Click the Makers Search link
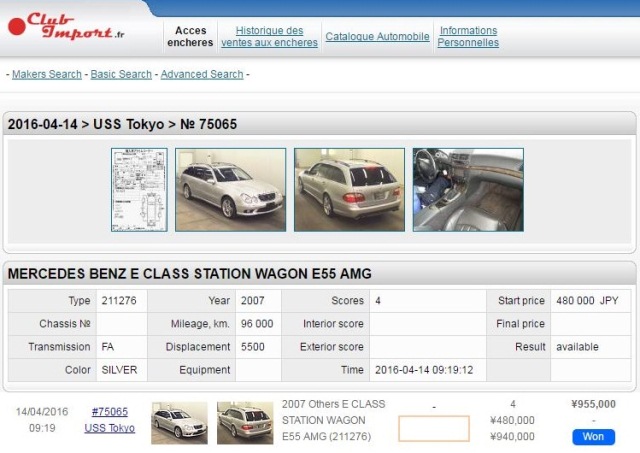The image size is (640, 453). (47, 74)
